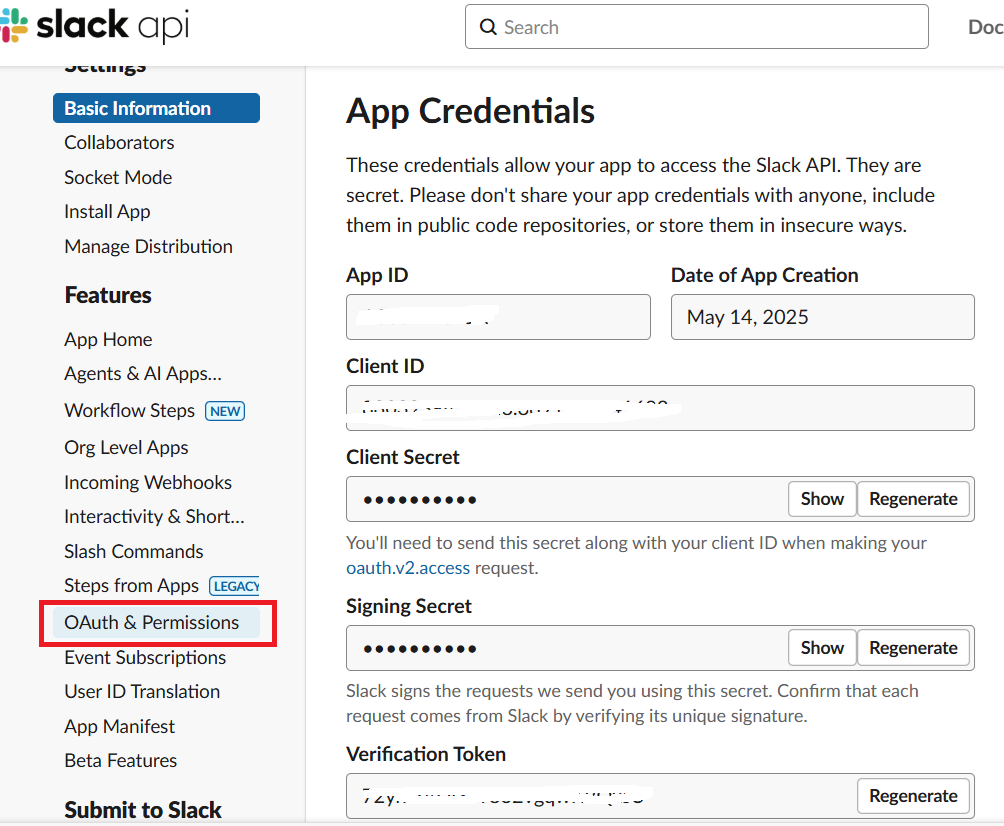This screenshot has width=1004, height=826.
Task: Click the Submit to Slack heading
Action: pyautogui.click(x=143, y=810)
